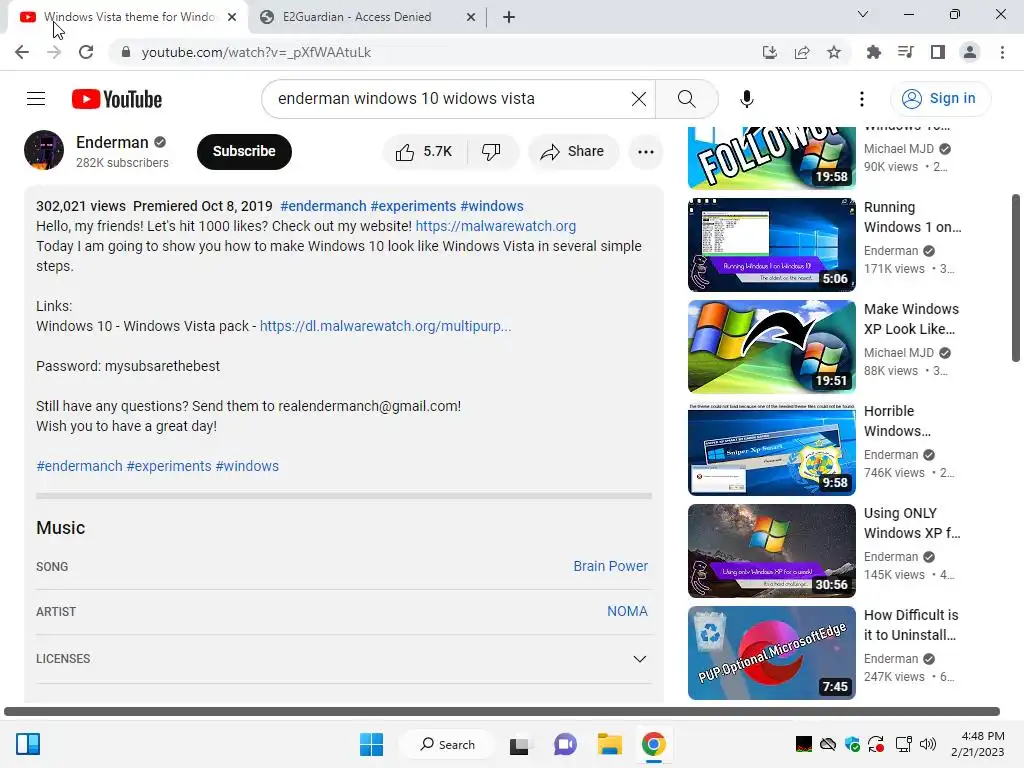
Task: Open Widgets panel on taskbar
Action: pyautogui.click(x=28, y=744)
